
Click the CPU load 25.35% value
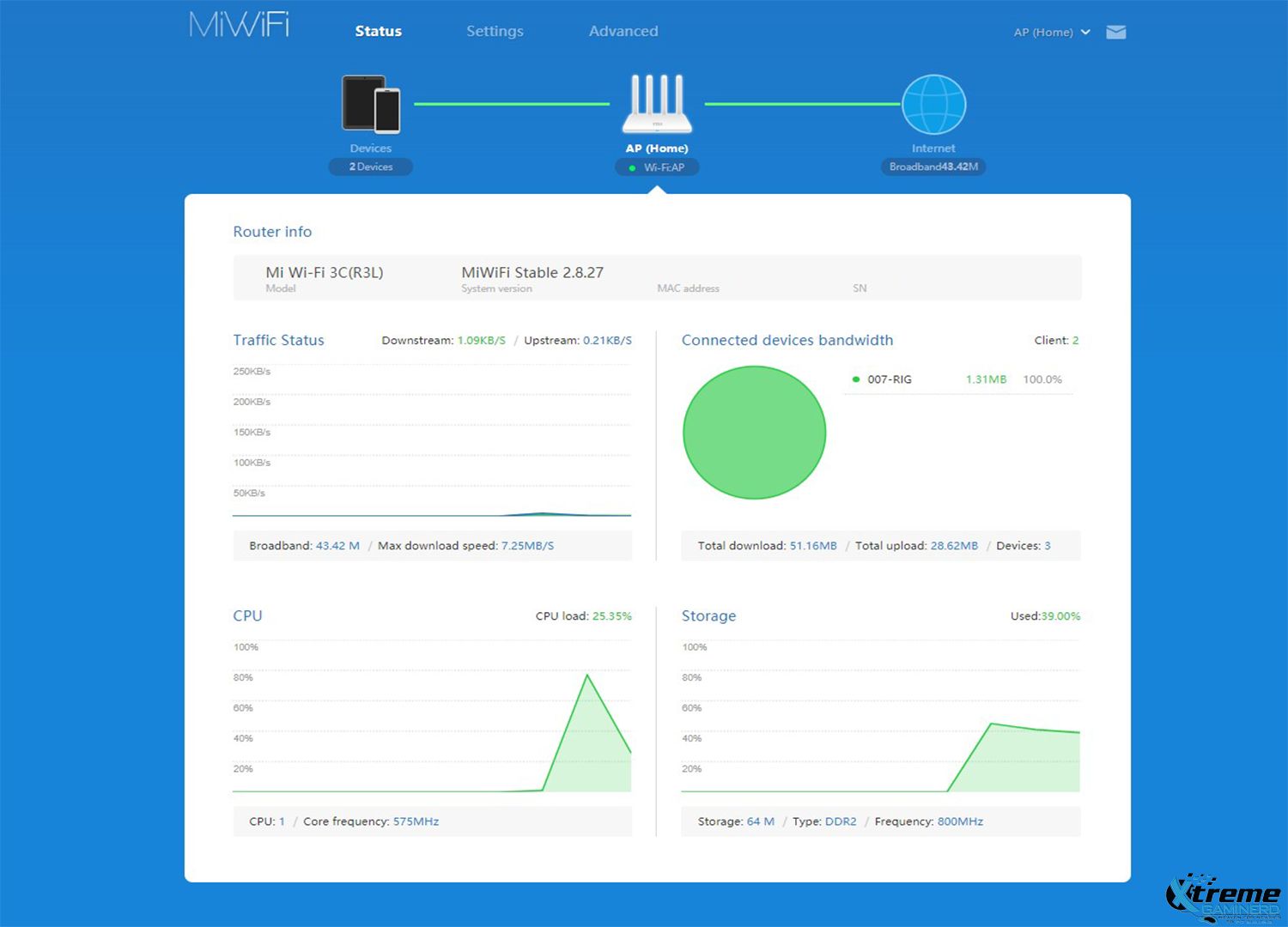tap(611, 616)
